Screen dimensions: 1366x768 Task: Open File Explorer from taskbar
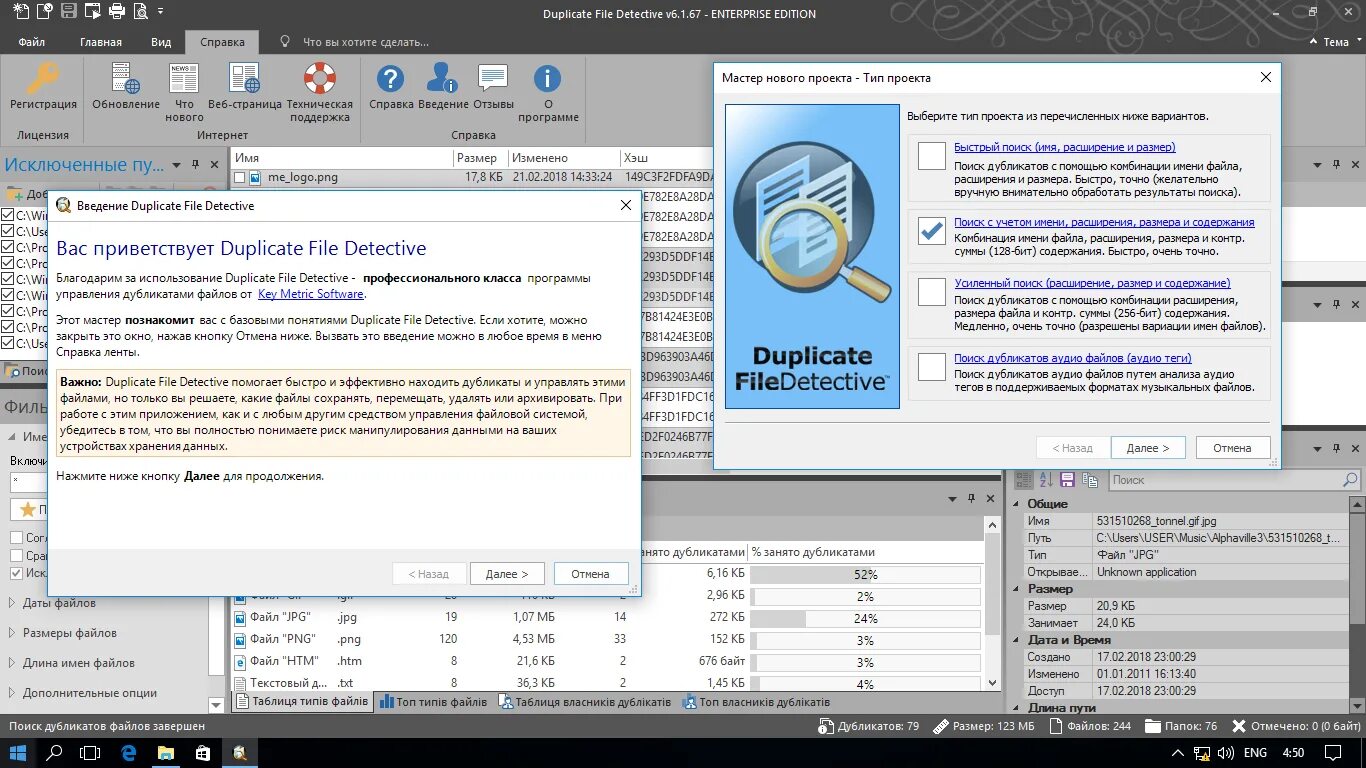[165, 752]
